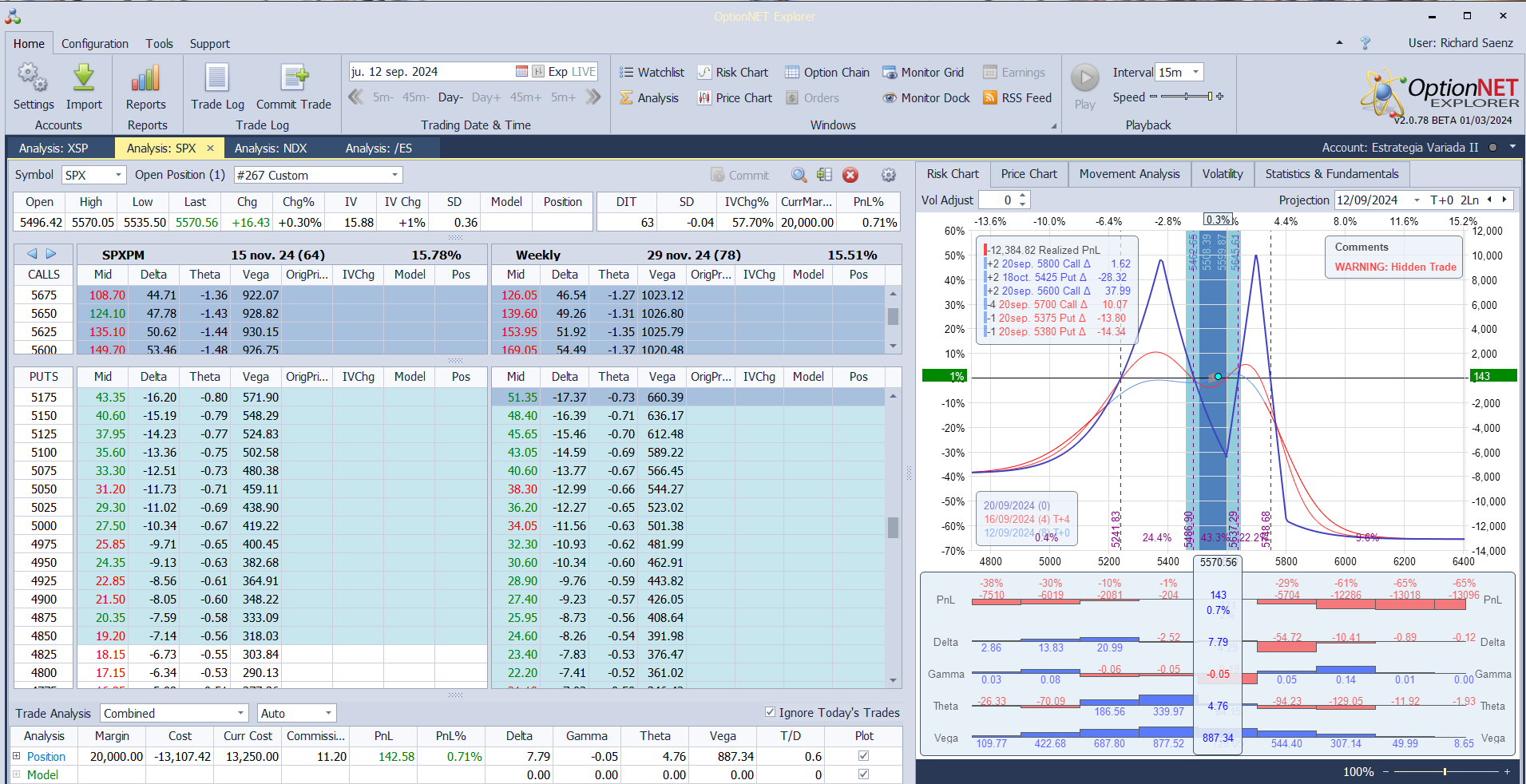
Task: Open the Settings gear icon
Action: click(x=33, y=78)
